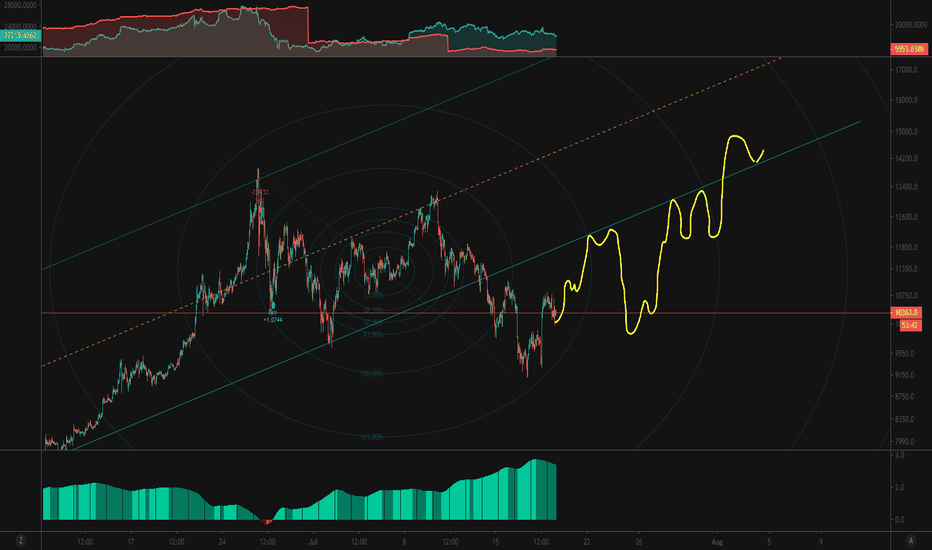
Task: Select the 9550.0 price axis label
Action: tap(905, 353)
